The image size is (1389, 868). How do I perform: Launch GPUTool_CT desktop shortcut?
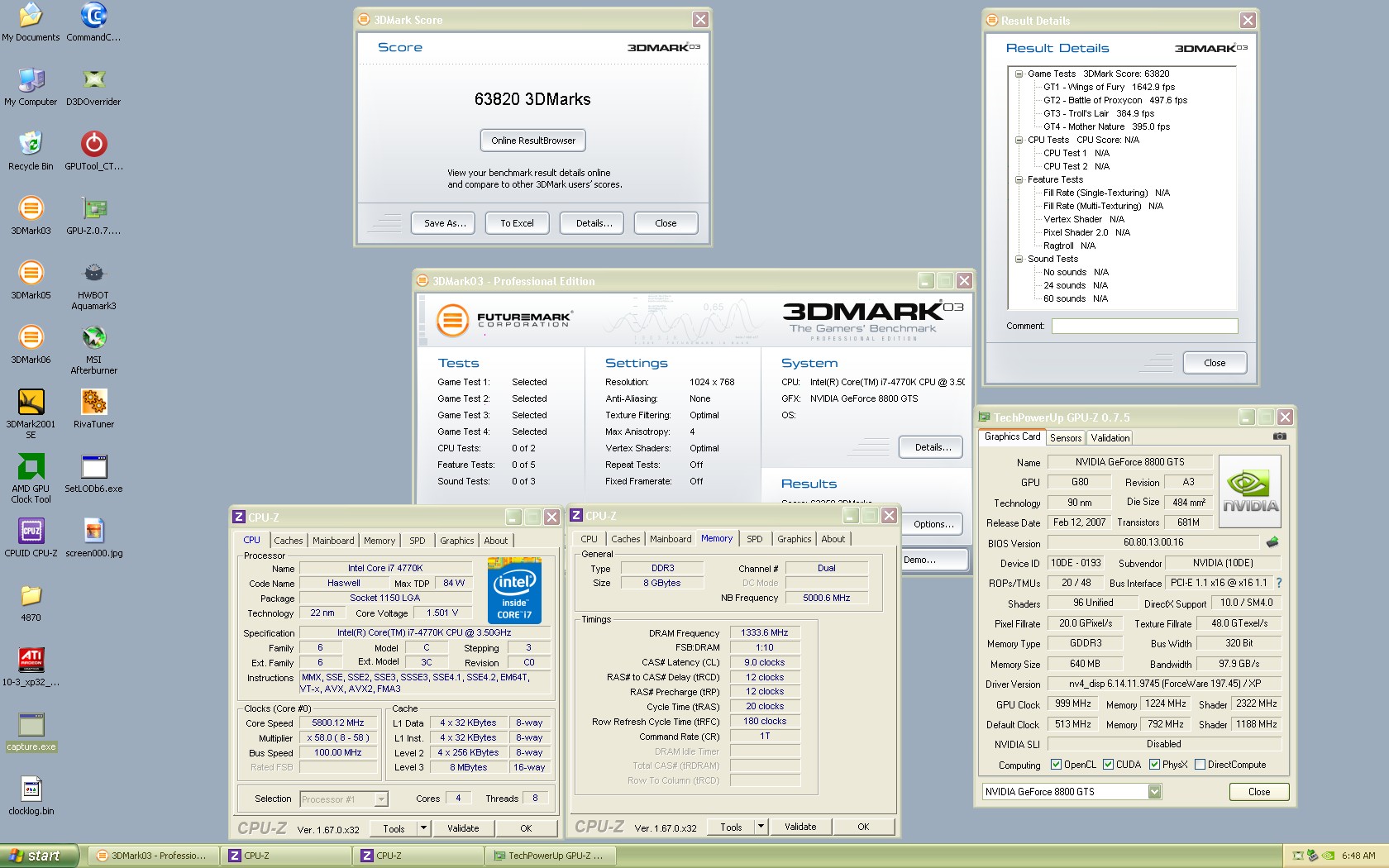point(93,151)
